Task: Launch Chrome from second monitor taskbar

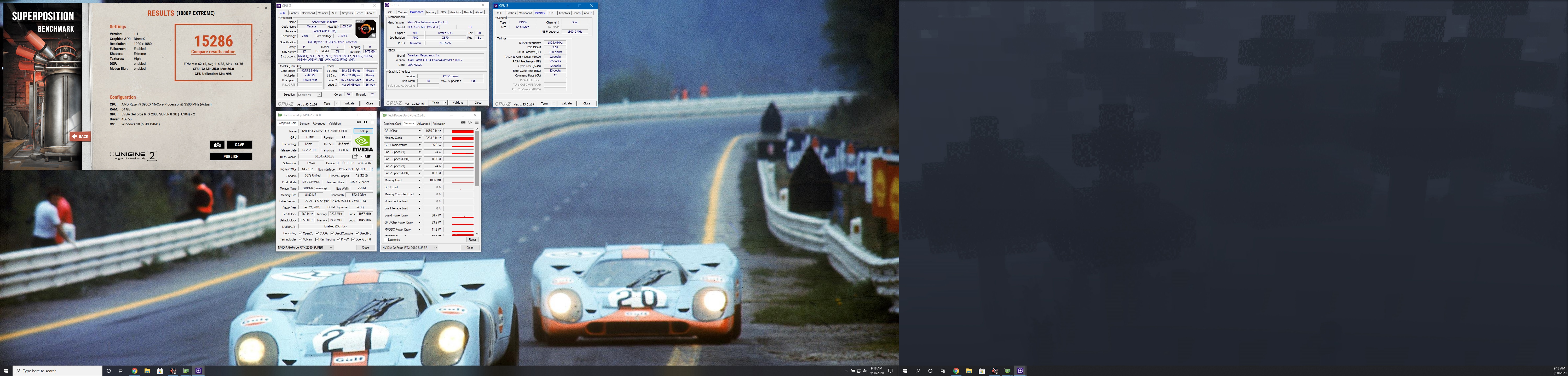Action: coord(956,371)
